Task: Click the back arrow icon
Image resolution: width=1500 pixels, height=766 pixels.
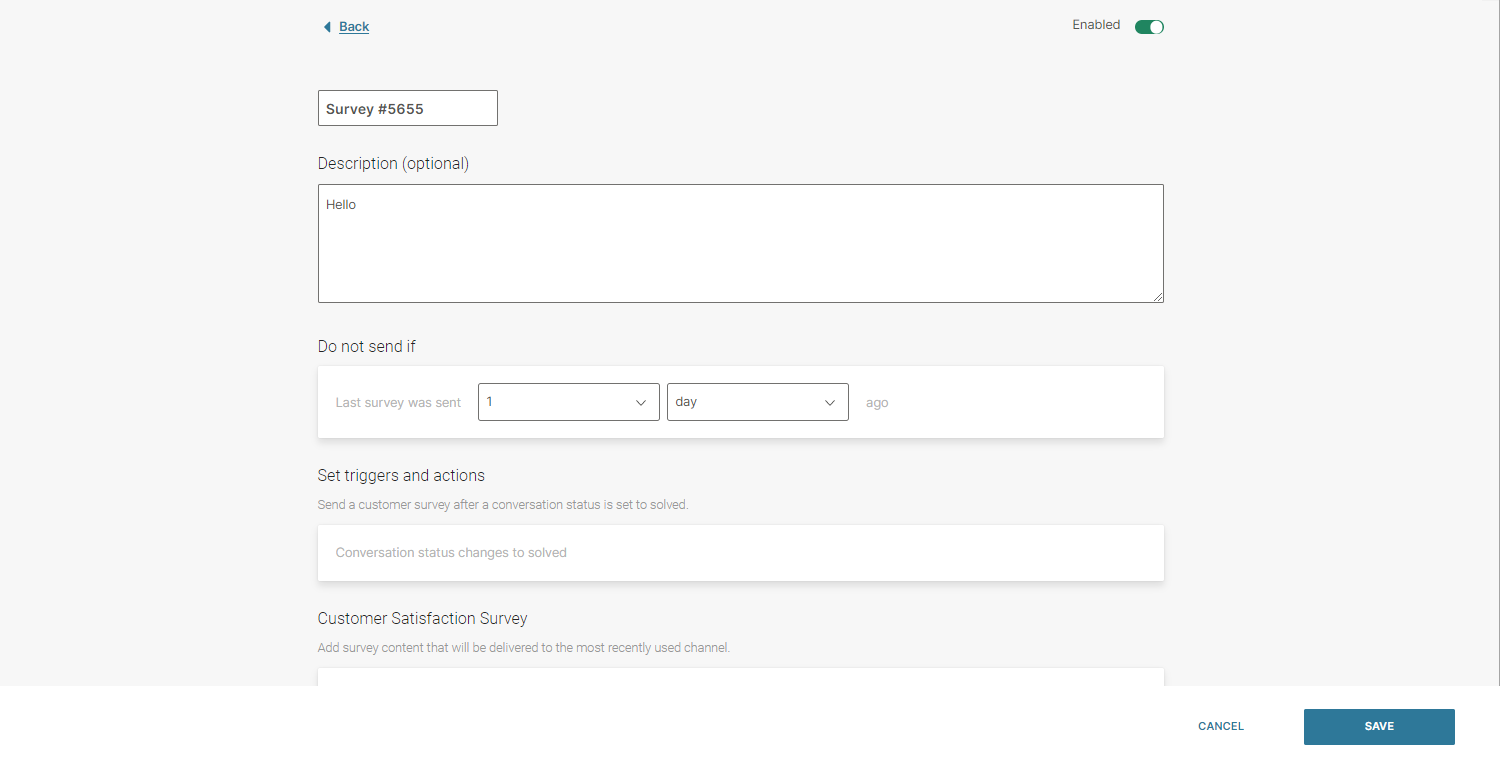Action: point(326,27)
